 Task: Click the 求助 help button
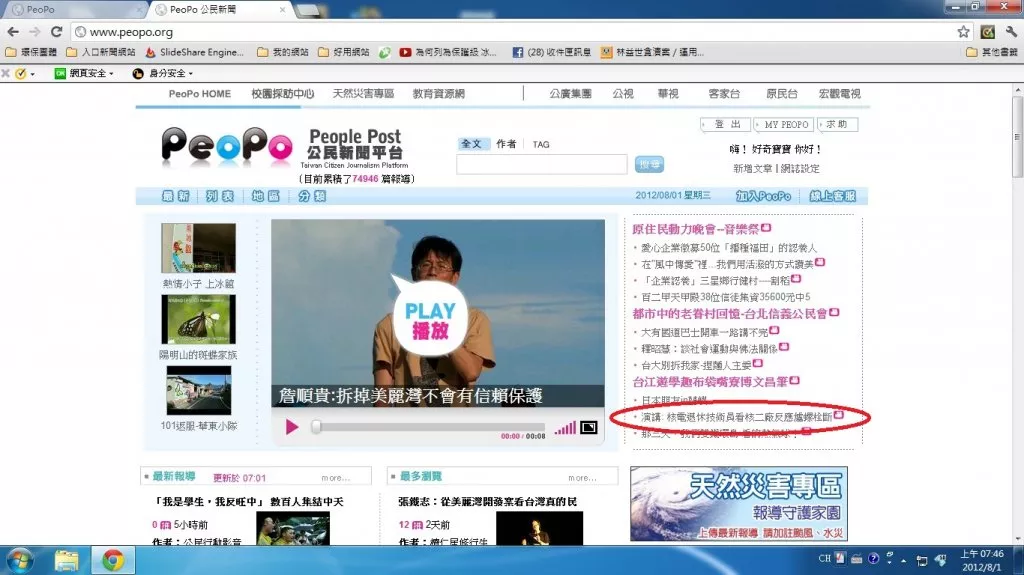[x=837, y=124]
